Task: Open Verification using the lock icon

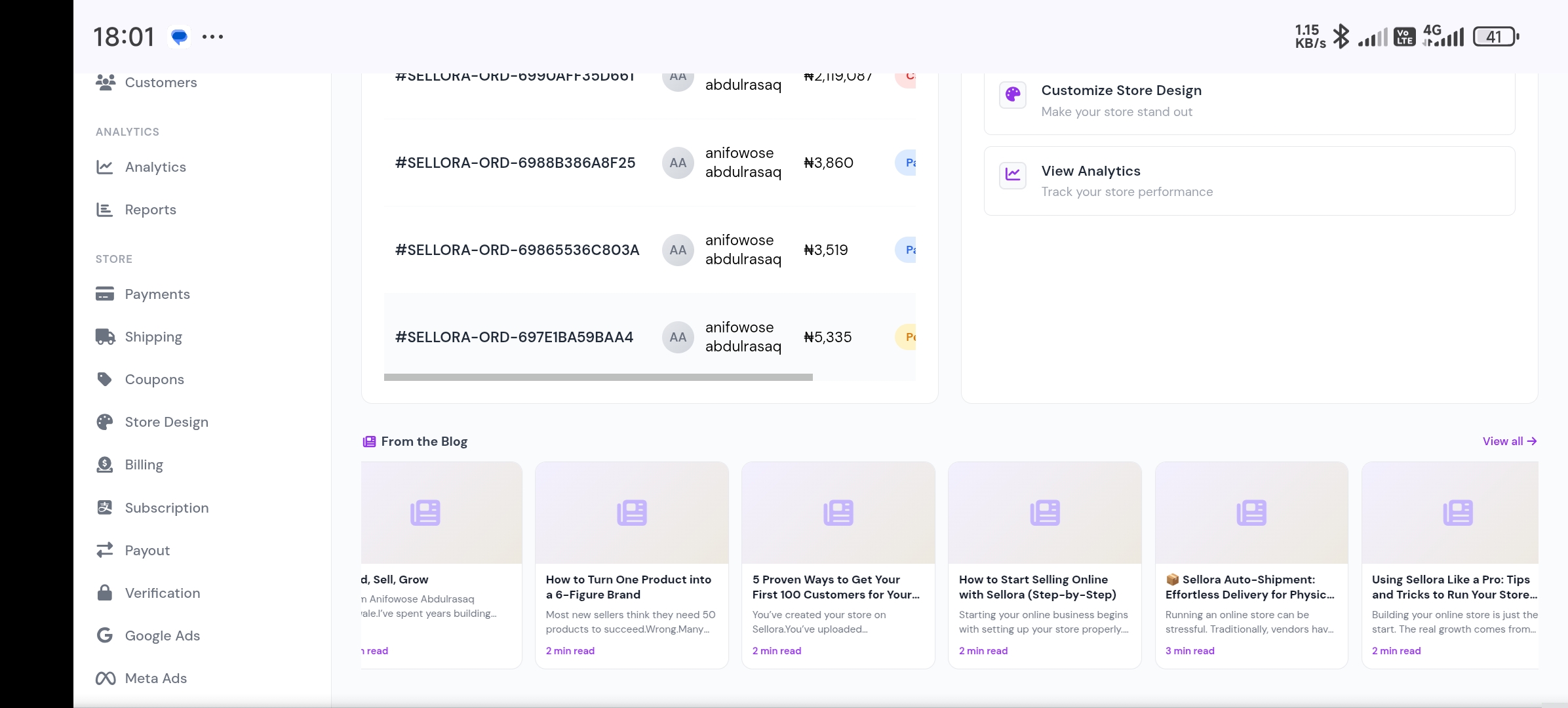Action: (x=105, y=593)
